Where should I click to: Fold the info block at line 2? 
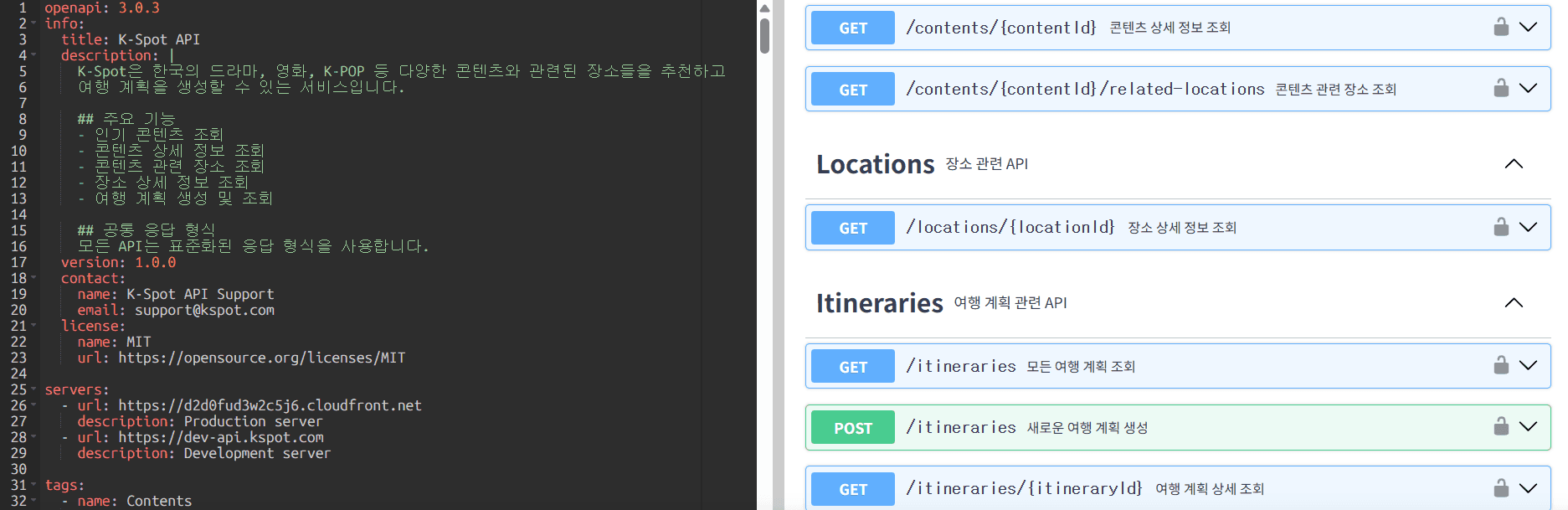coord(33,23)
